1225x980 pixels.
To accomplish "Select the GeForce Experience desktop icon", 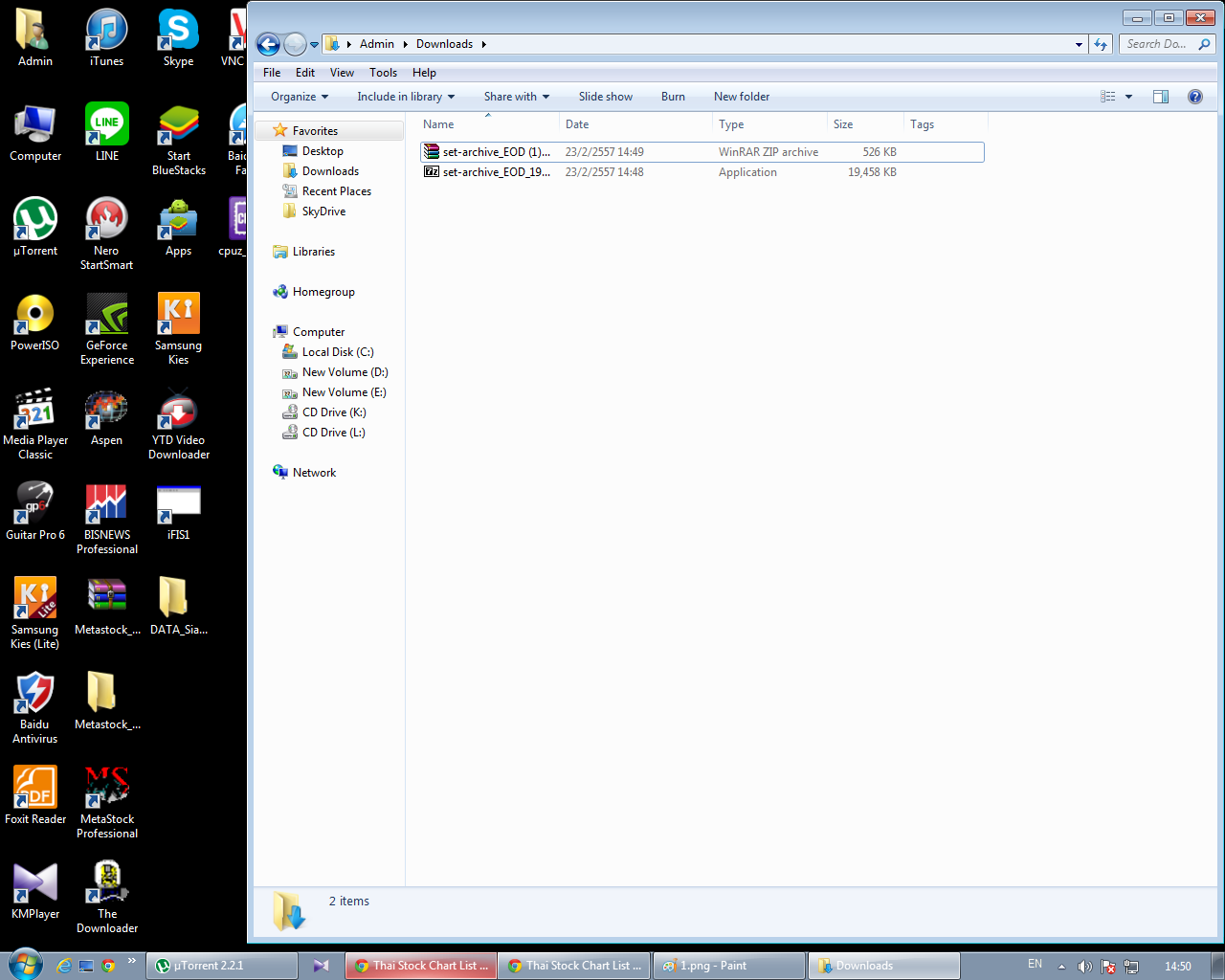I will pos(107,329).
